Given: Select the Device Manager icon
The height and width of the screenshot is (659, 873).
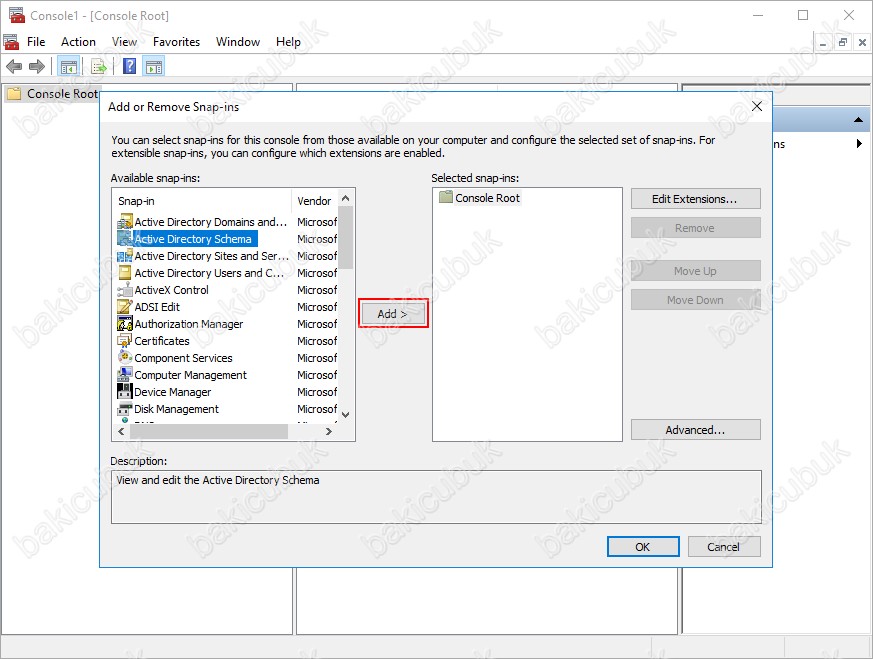Looking at the screenshot, I should 125,392.
